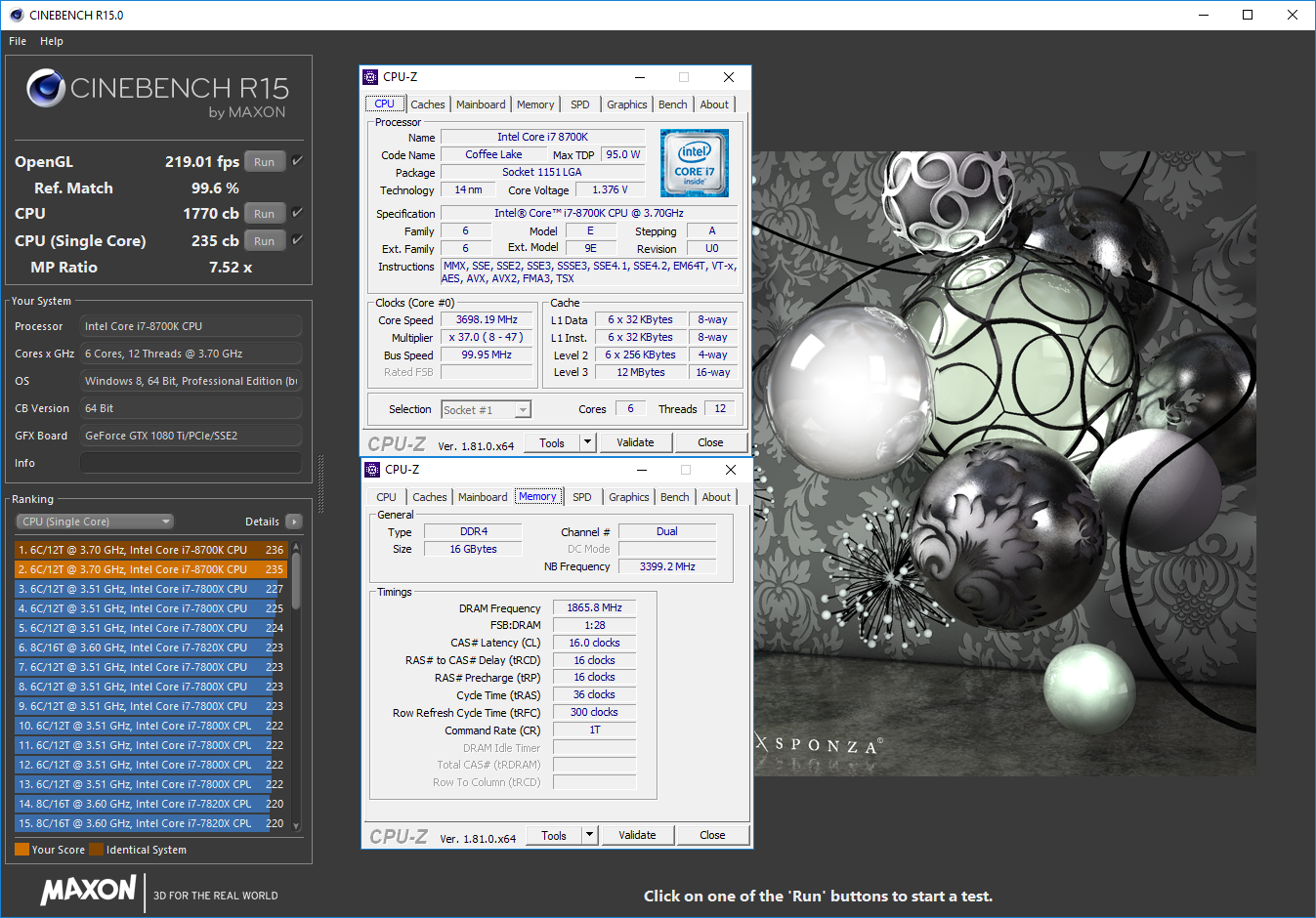Click the orange Your Score legend swatch
The image size is (1316, 918).
(x=21, y=850)
